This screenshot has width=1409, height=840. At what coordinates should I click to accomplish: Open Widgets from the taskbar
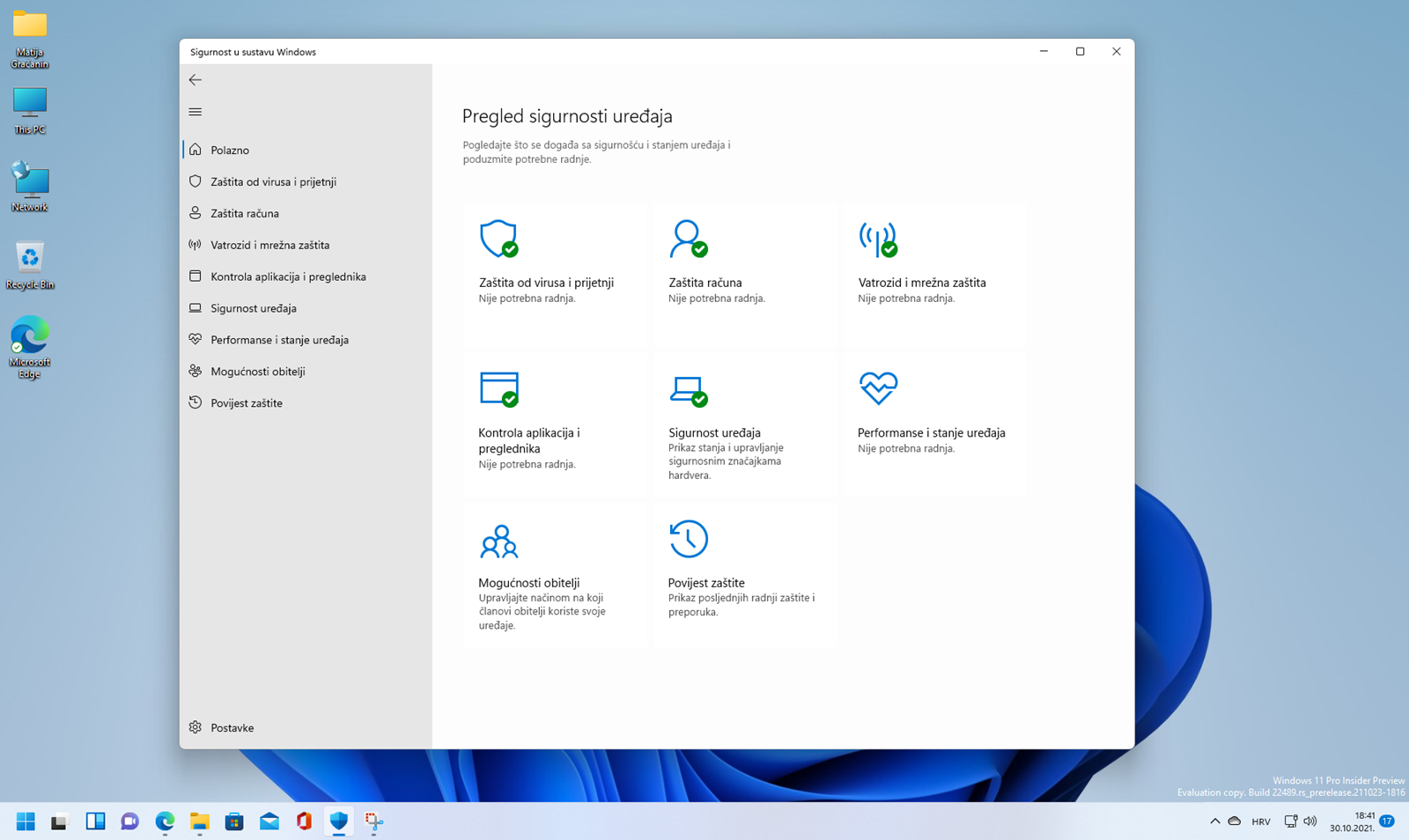95,822
